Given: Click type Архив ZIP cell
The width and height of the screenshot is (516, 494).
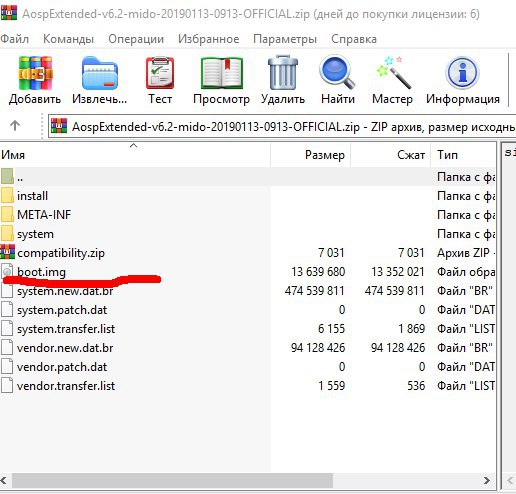Looking at the screenshot, I should click(466, 253).
